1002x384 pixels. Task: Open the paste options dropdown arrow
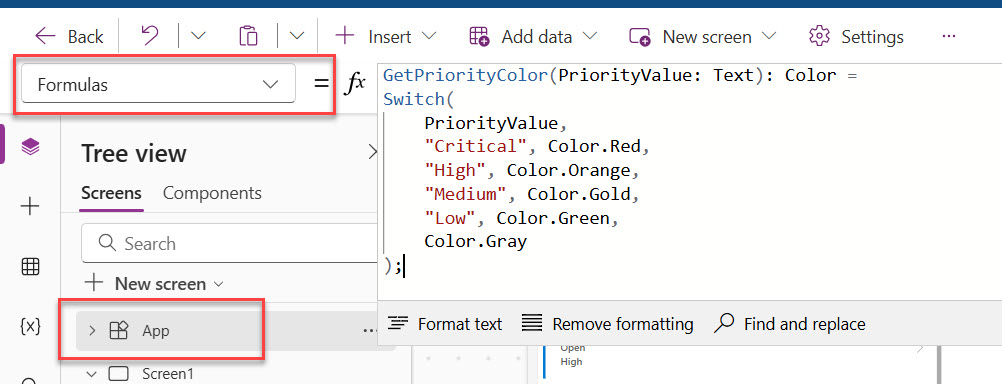pos(297,36)
